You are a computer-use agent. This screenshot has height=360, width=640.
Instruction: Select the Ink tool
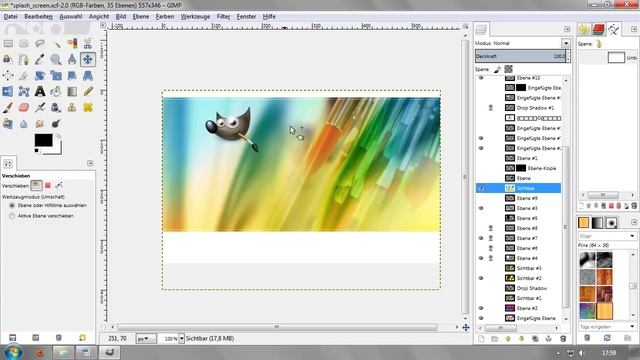[x=56, y=107]
